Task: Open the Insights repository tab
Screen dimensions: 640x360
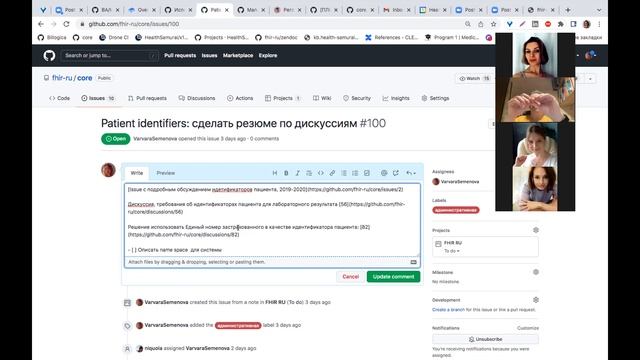Action: [396, 98]
